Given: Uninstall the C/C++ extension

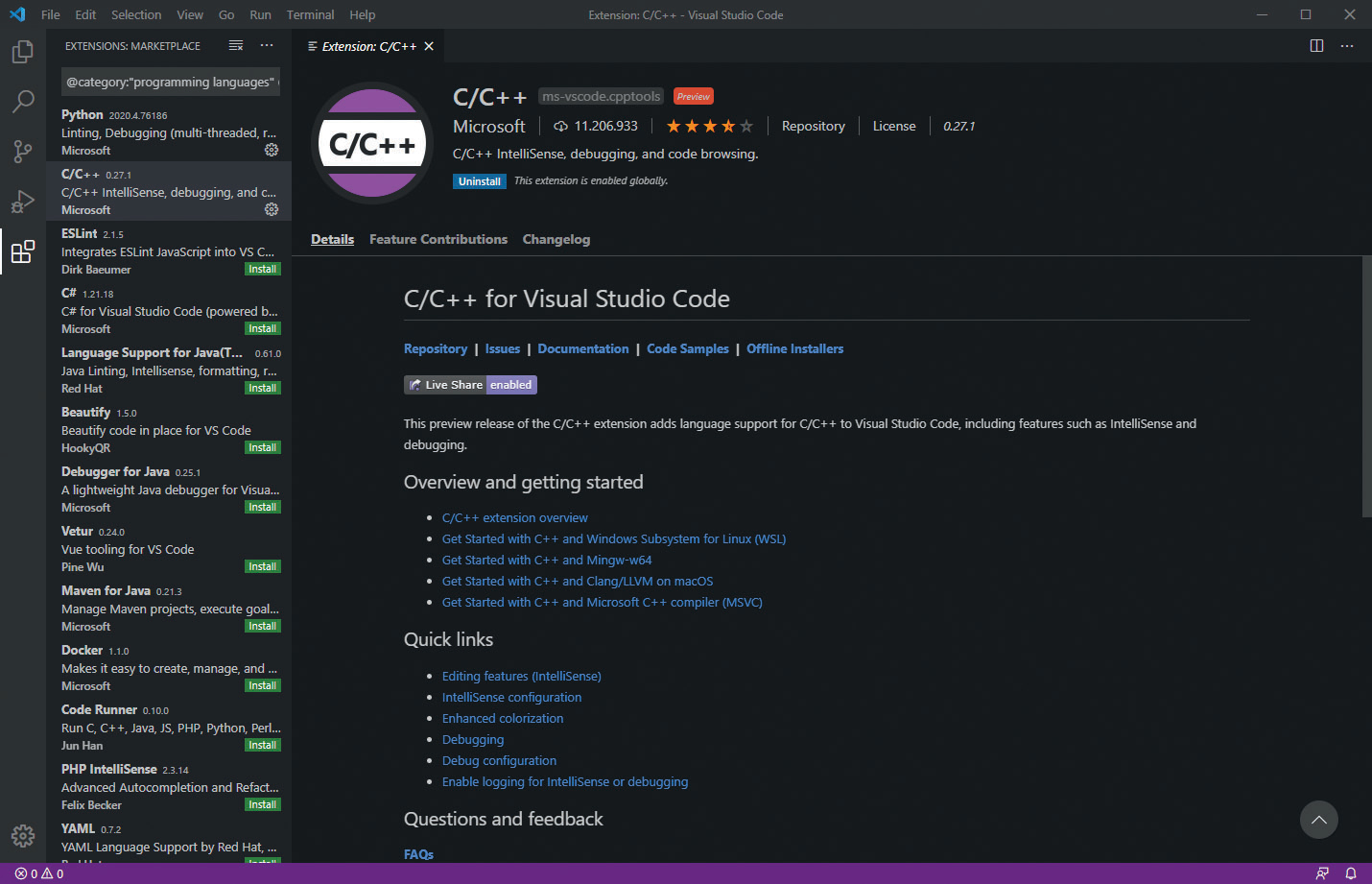Looking at the screenshot, I should tap(479, 181).
